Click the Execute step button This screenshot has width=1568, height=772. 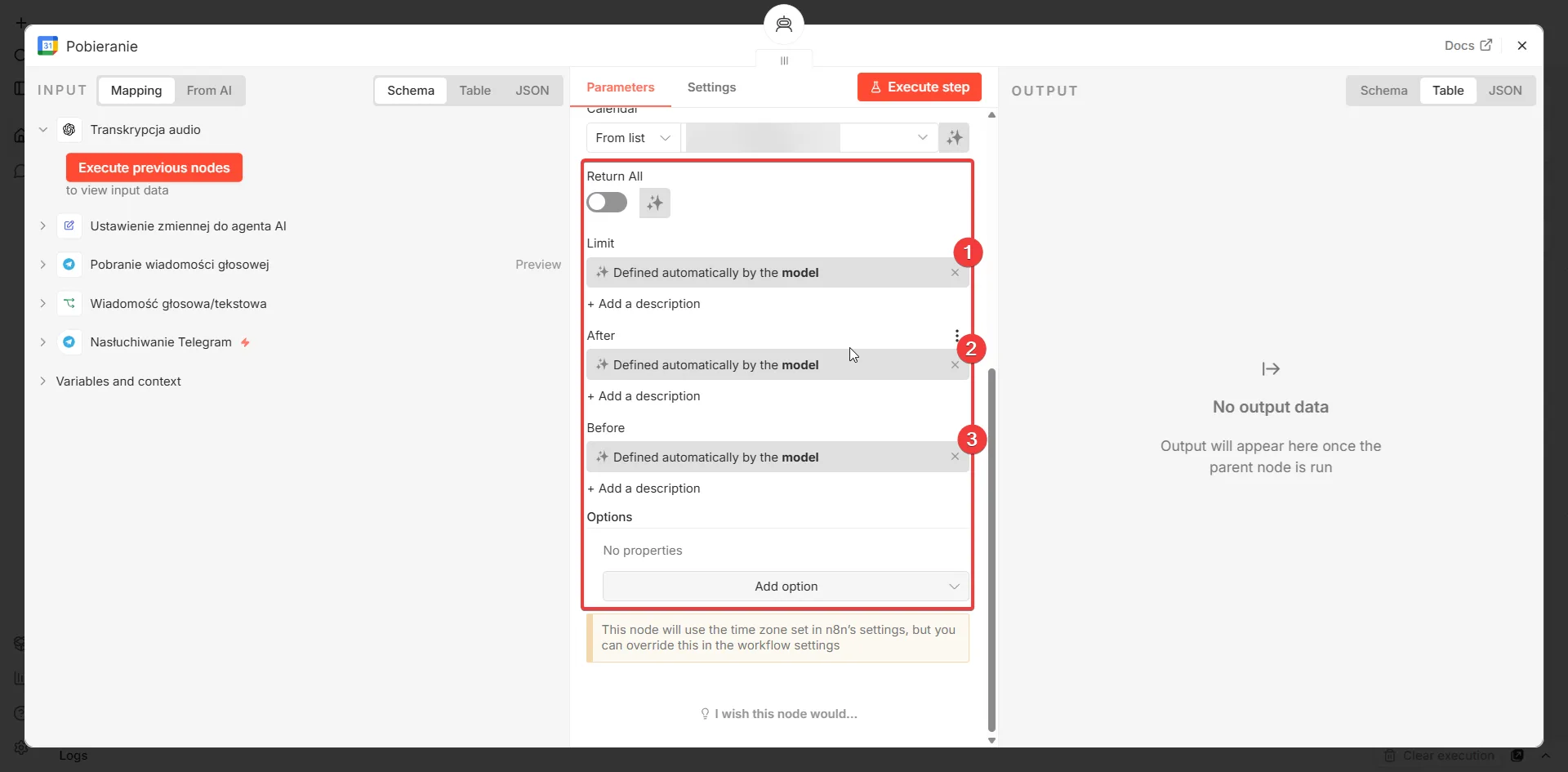pos(920,87)
